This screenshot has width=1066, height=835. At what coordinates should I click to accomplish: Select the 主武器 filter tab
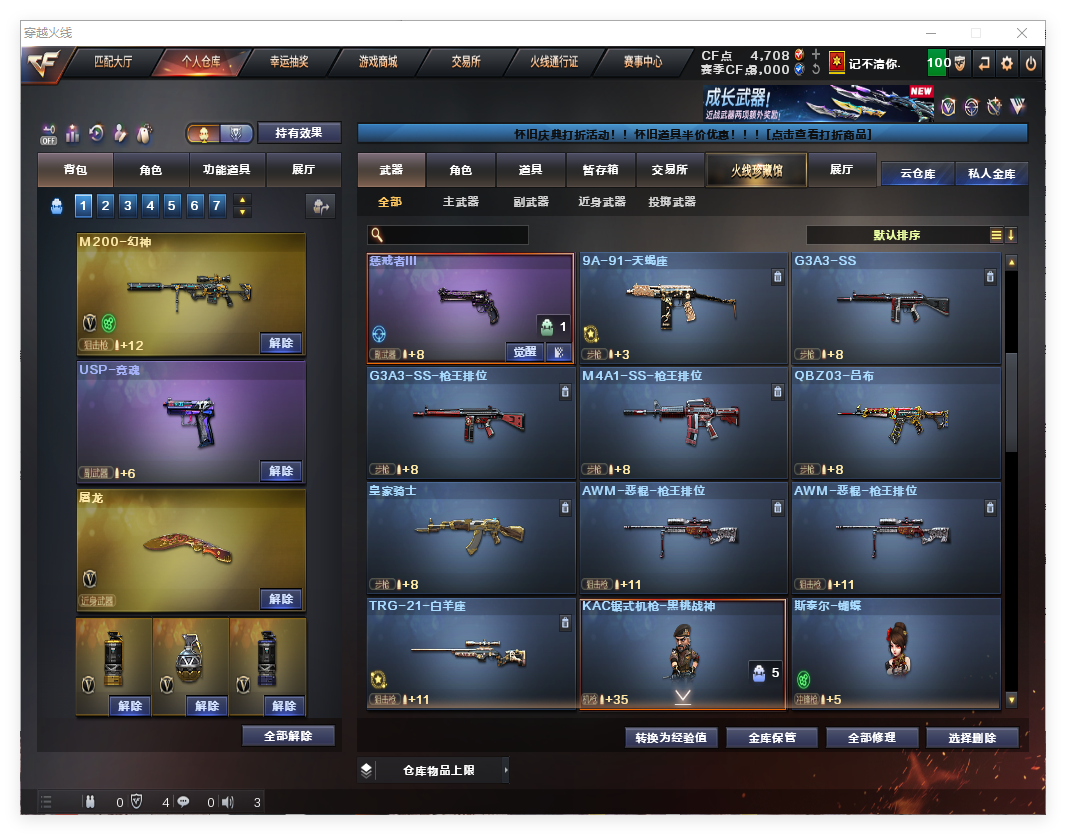point(461,202)
